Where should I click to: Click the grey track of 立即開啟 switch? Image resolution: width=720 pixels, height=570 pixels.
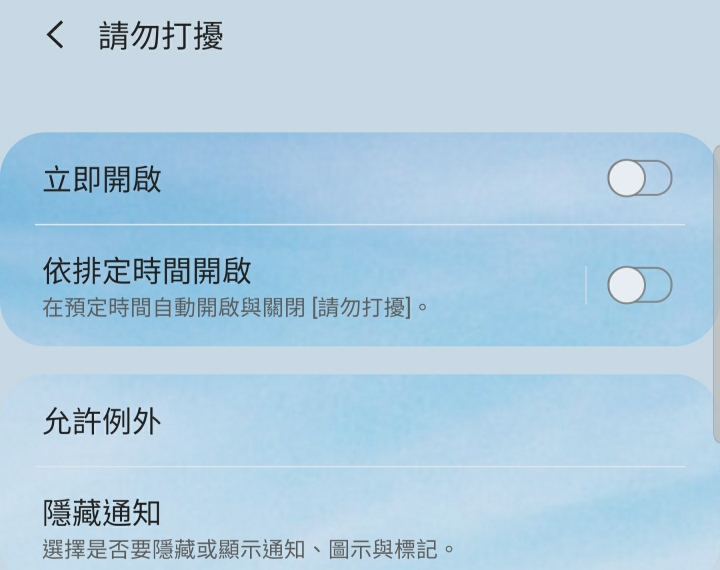659,178
